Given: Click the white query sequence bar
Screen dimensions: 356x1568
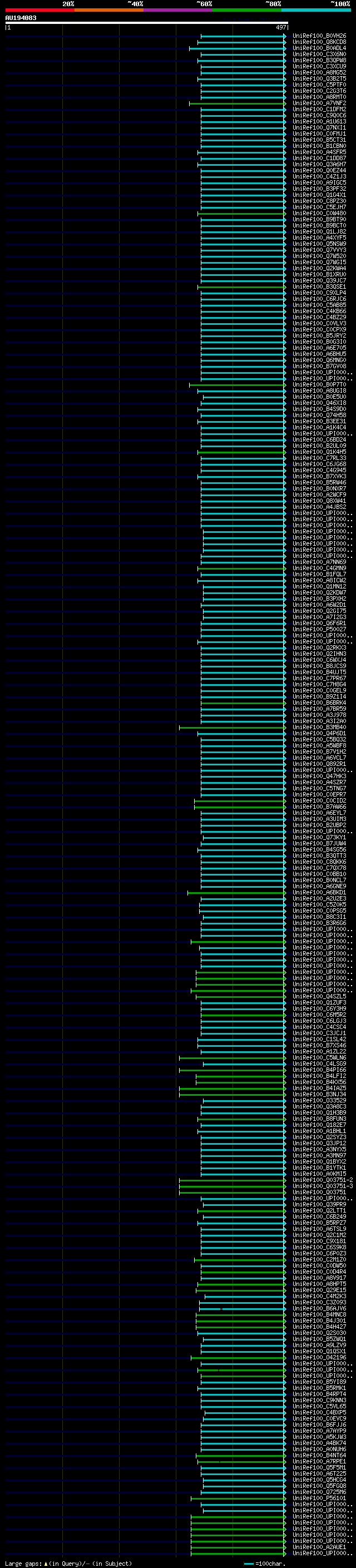Looking at the screenshot, I should click(x=147, y=22).
